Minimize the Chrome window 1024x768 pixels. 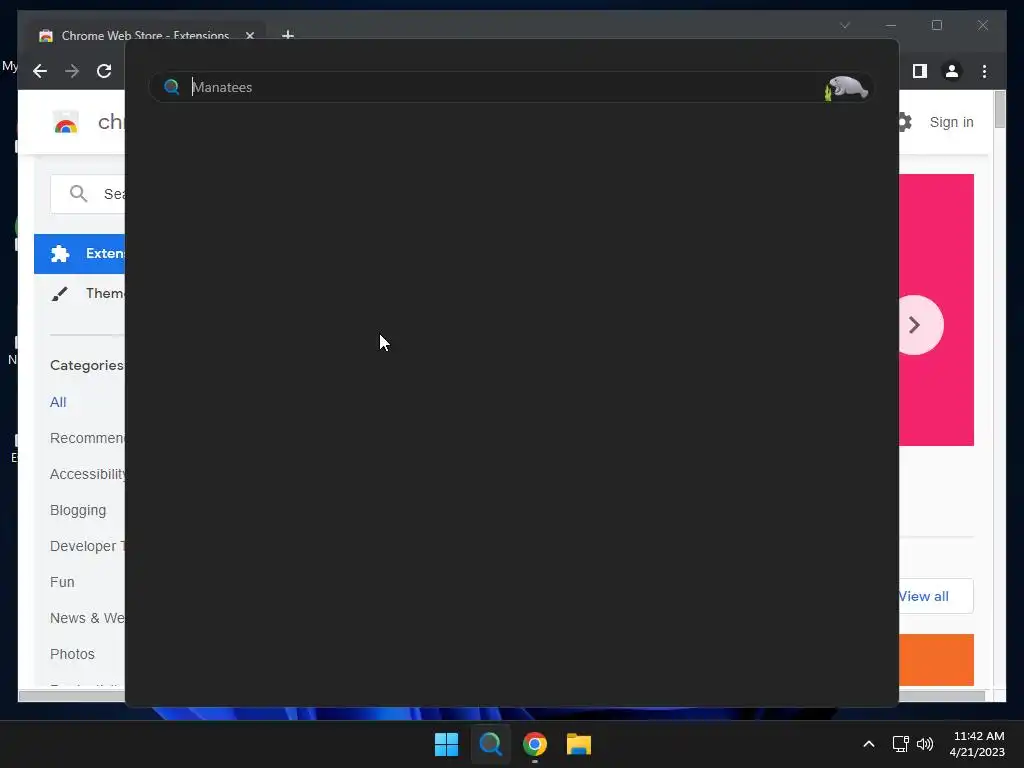[891, 25]
